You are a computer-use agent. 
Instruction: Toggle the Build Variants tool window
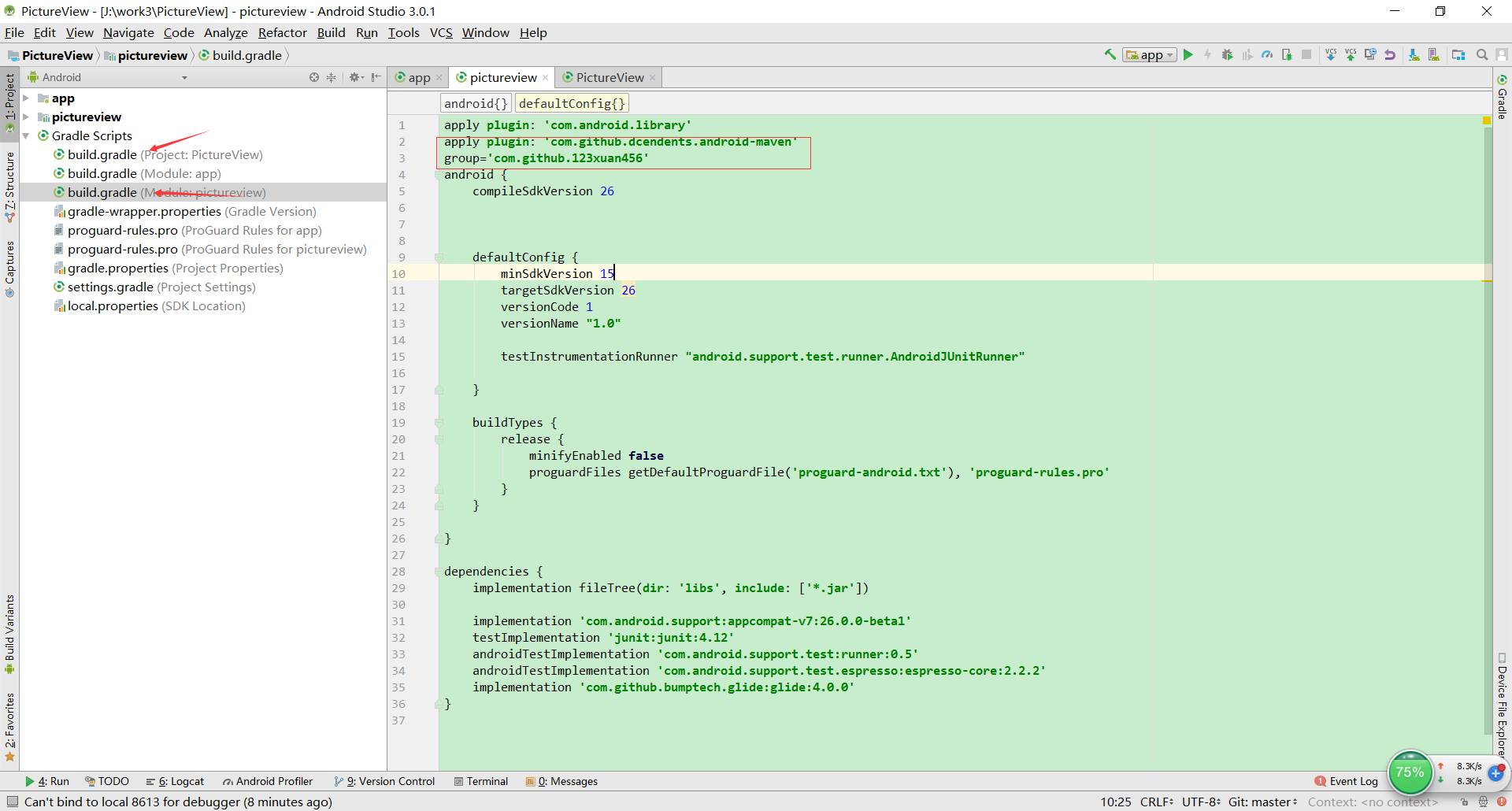pos(9,635)
